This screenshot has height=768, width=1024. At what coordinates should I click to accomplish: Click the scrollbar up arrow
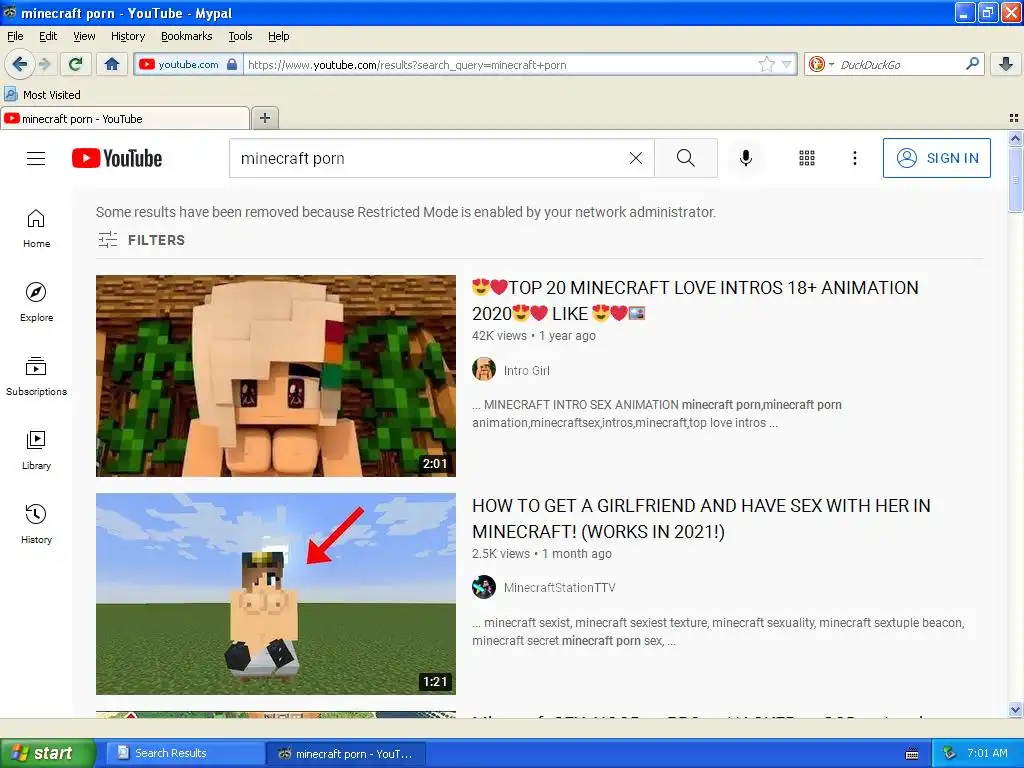click(1015, 138)
